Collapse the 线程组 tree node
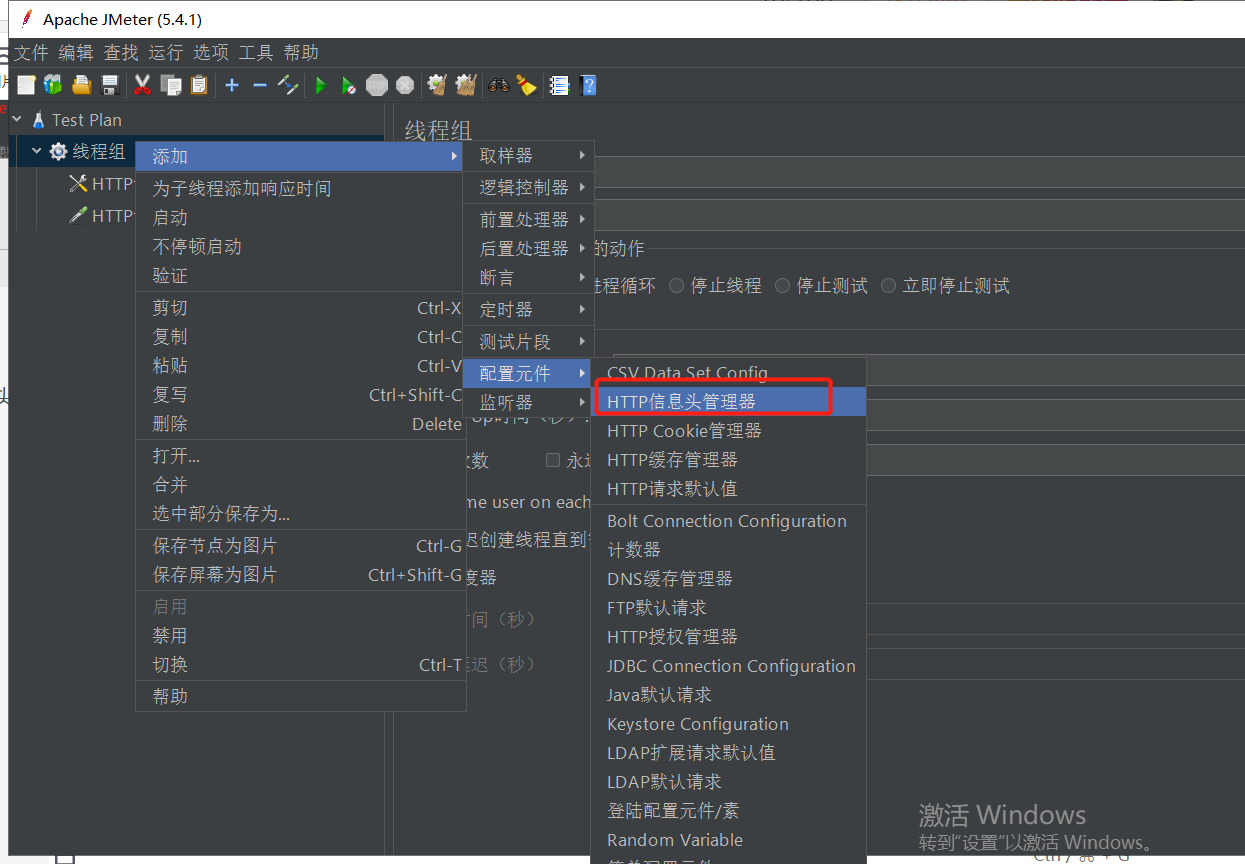The width and height of the screenshot is (1245, 864). click(x=37, y=152)
